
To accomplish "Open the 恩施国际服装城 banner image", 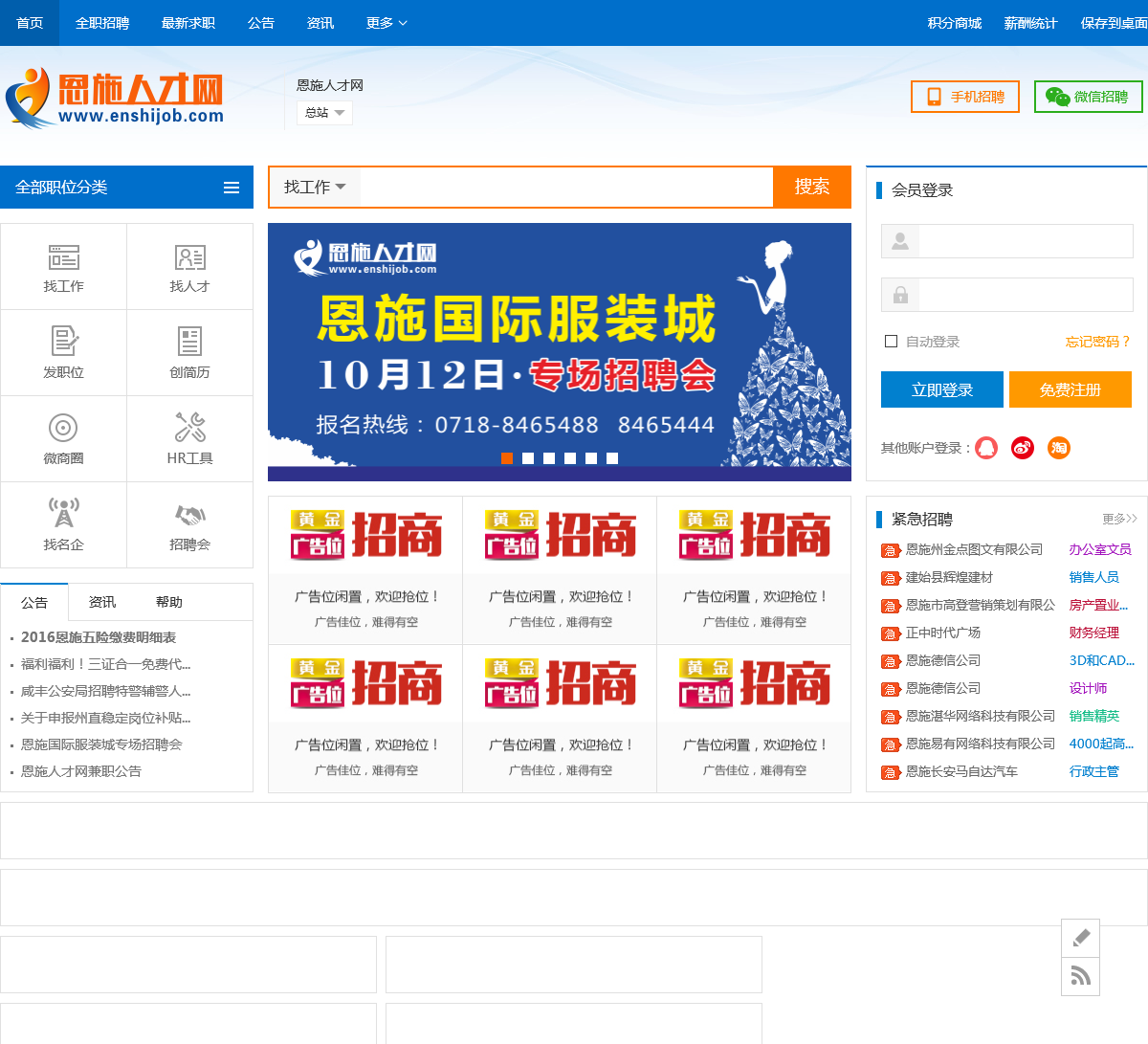I will (x=560, y=352).
